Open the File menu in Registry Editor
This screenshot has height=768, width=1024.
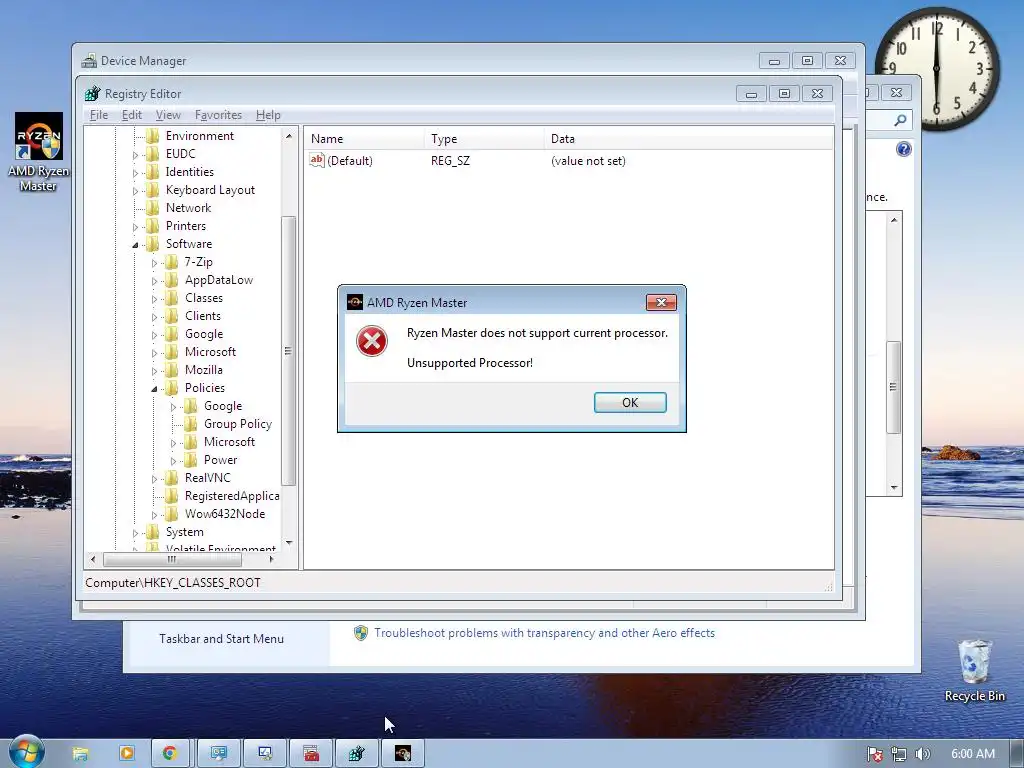pyautogui.click(x=99, y=115)
